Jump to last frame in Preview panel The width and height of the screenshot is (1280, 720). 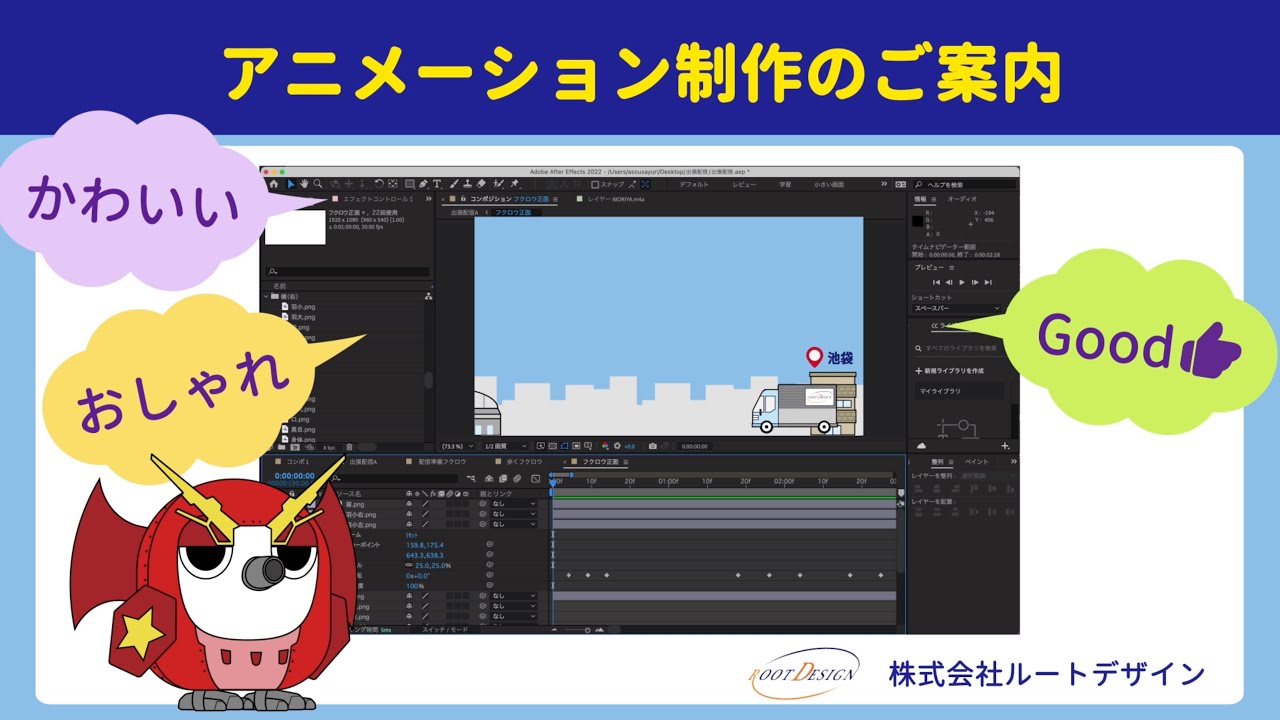[x=988, y=282]
